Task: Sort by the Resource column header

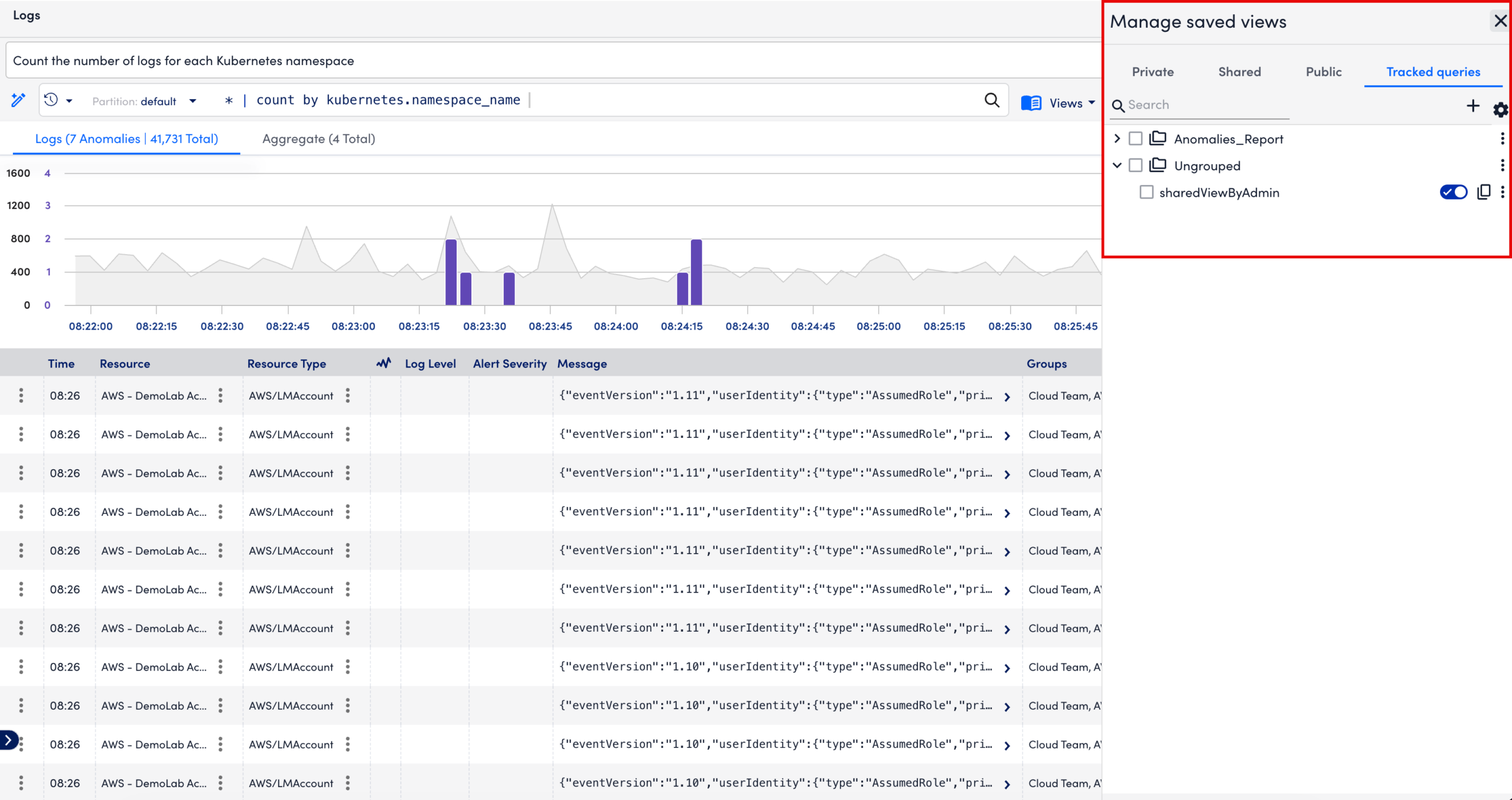Action: 125,363
